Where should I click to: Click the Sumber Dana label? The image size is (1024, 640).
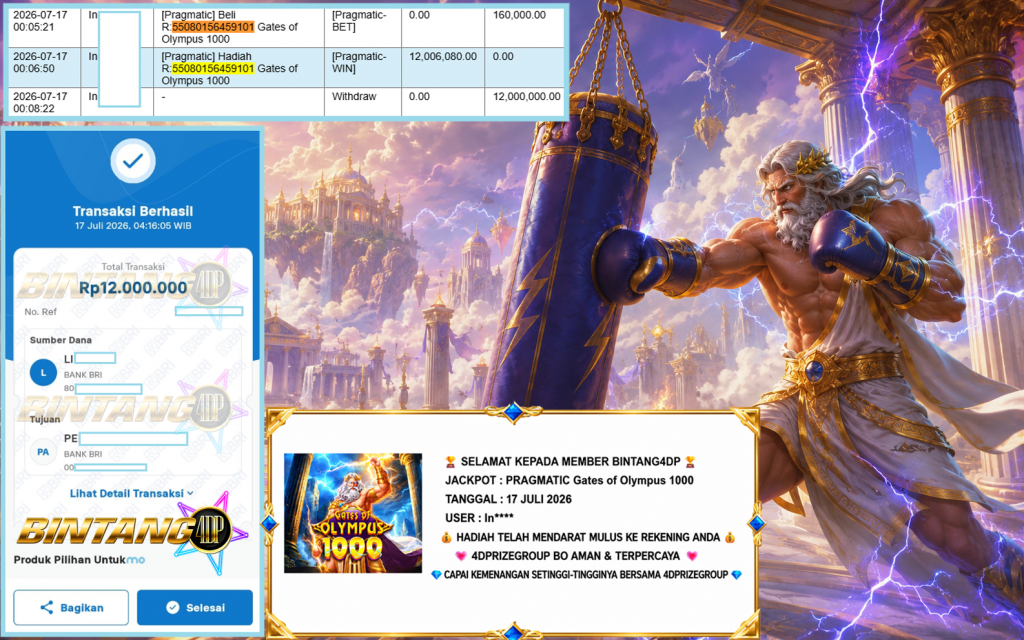click(61, 340)
